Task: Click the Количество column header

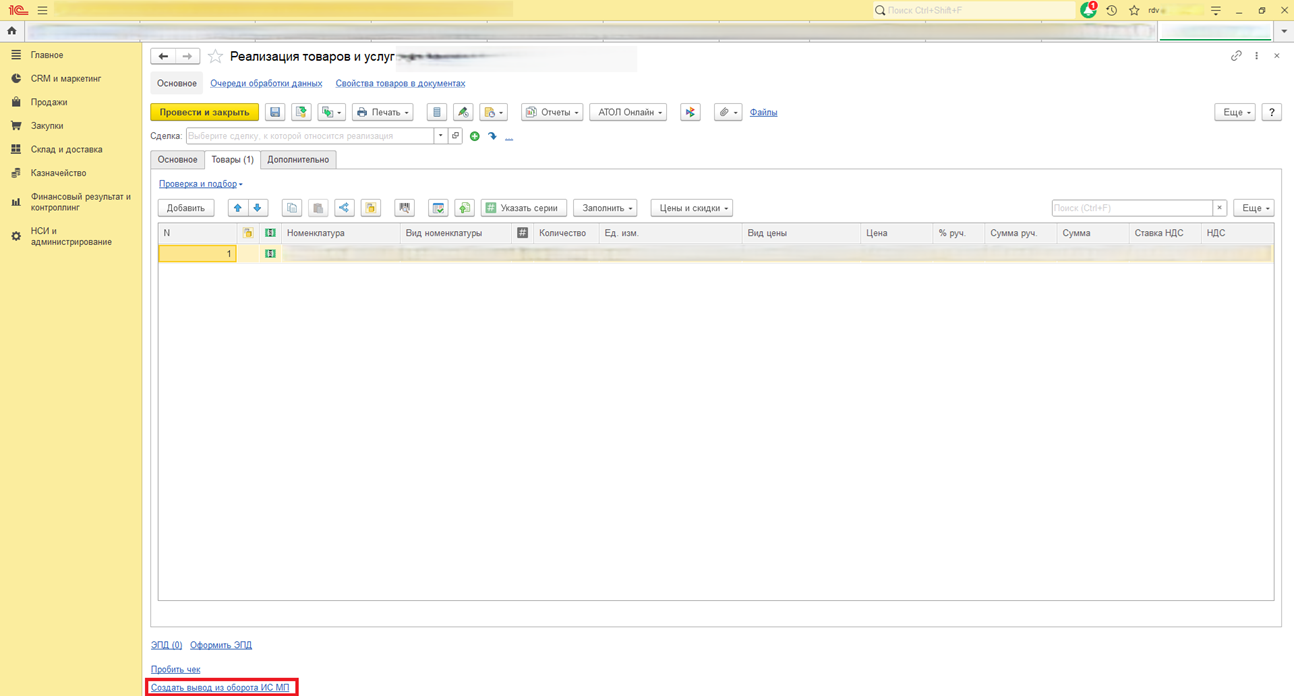Action: [x=565, y=233]
